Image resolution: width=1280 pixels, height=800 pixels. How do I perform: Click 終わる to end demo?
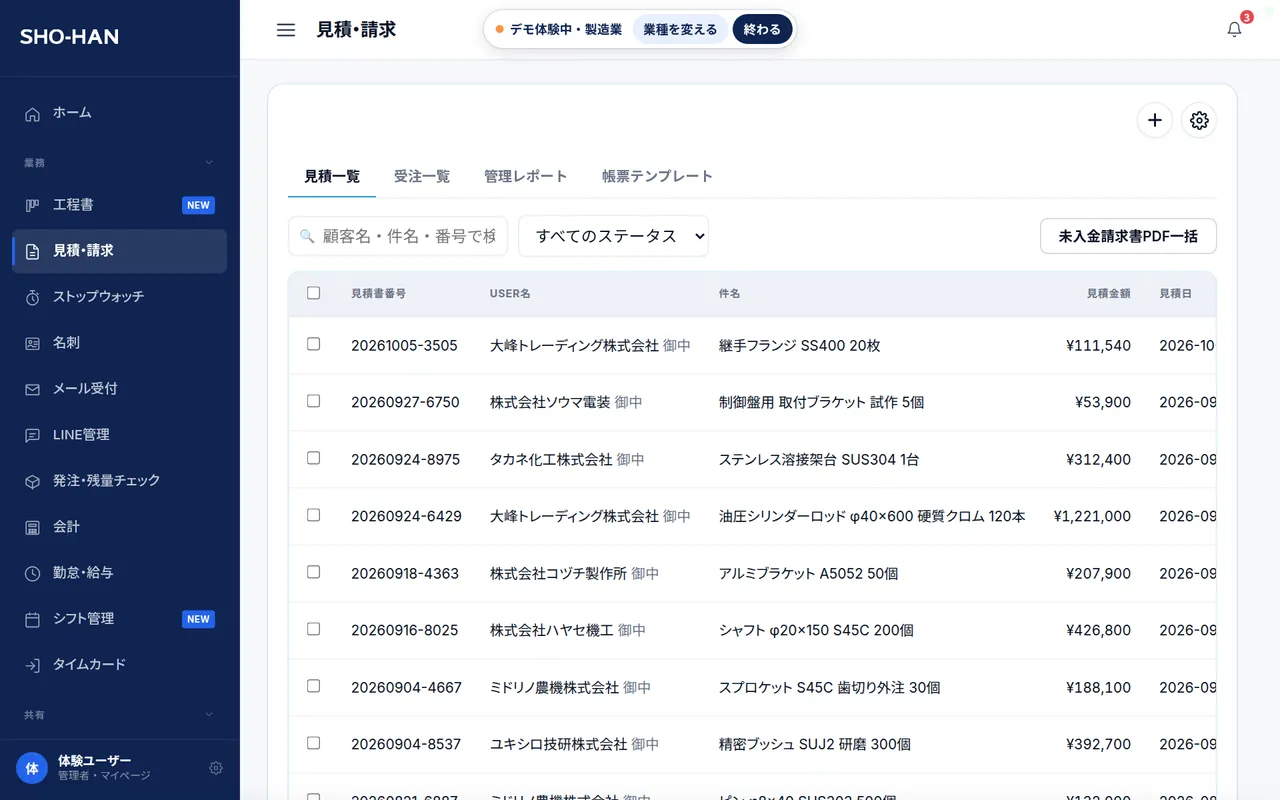762,29
